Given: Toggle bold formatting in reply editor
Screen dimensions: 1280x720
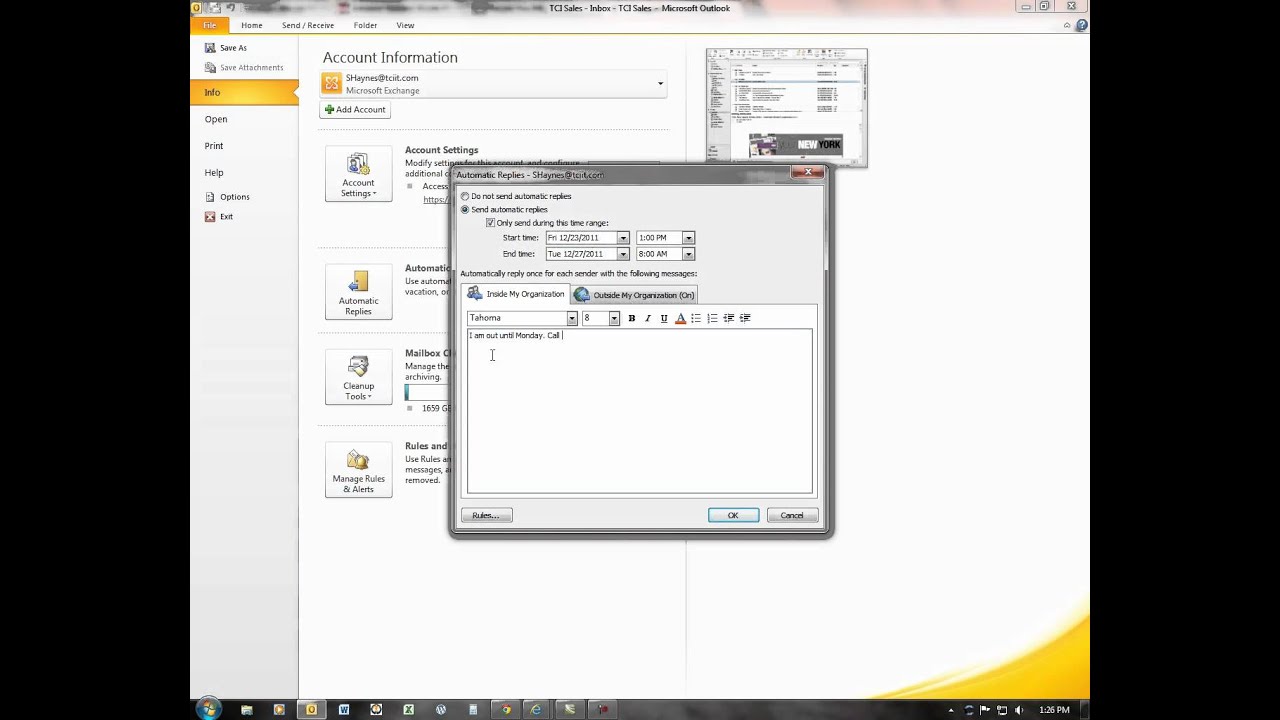Looking at the screenshot, I should [631, 318].
